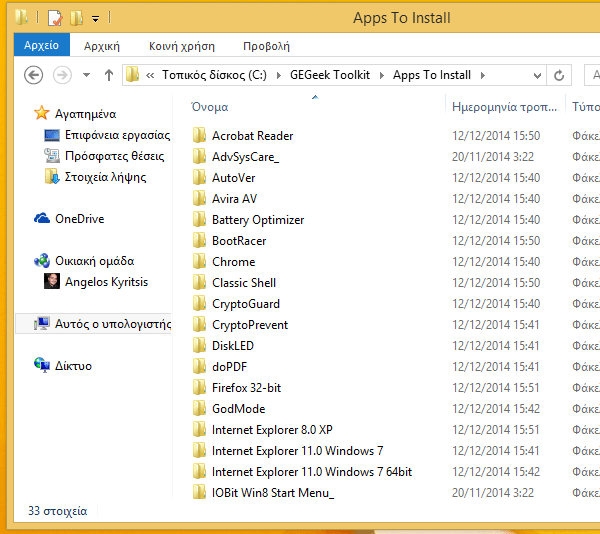Click the system folder icon in title bar
The width and height of the screenshot is (600, 534).
pos(22,17)
